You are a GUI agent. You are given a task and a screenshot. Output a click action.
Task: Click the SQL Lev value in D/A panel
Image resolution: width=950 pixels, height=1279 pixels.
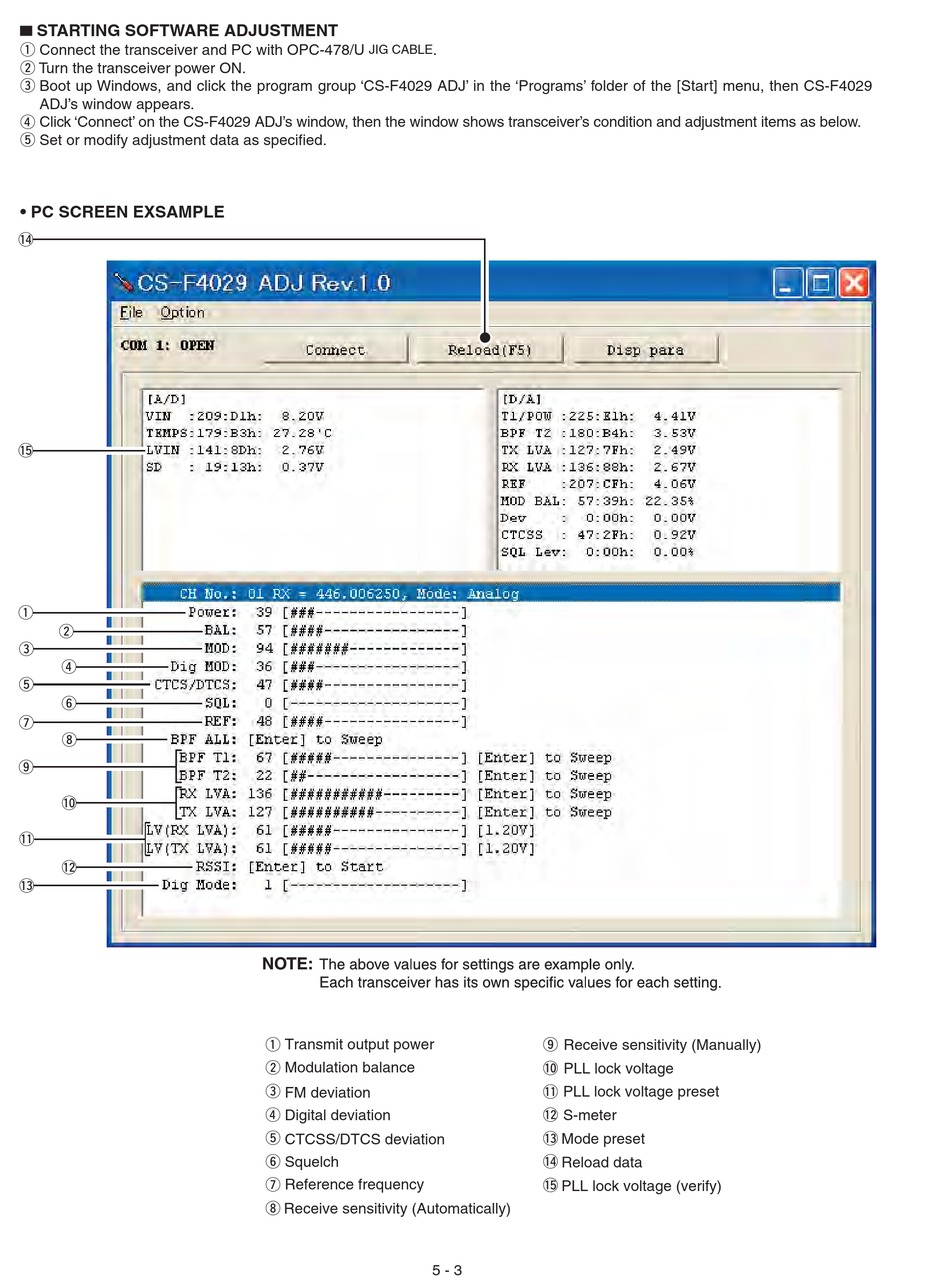[x=598, y=552]
